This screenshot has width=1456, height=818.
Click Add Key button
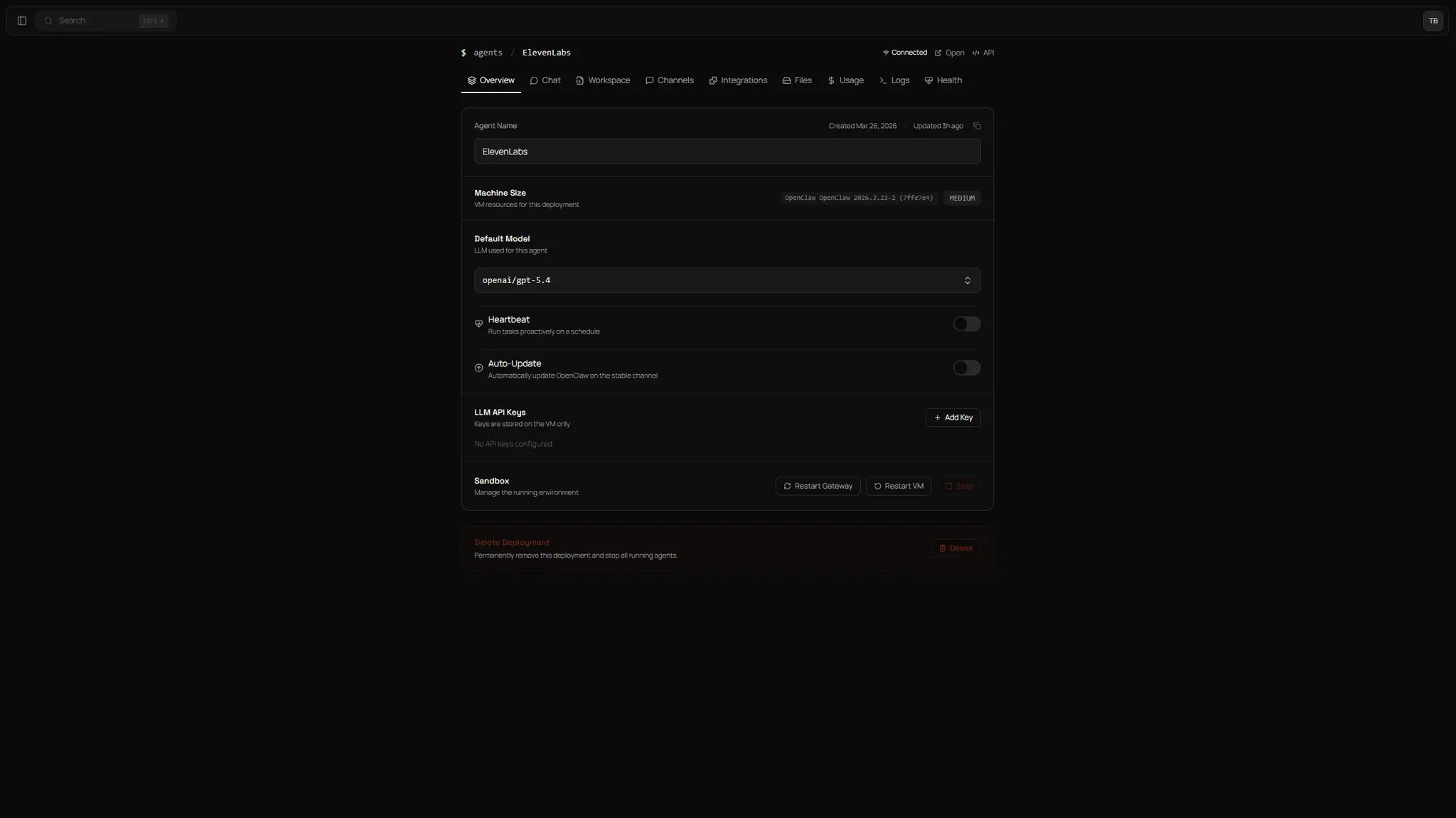[x=953, y=418]
